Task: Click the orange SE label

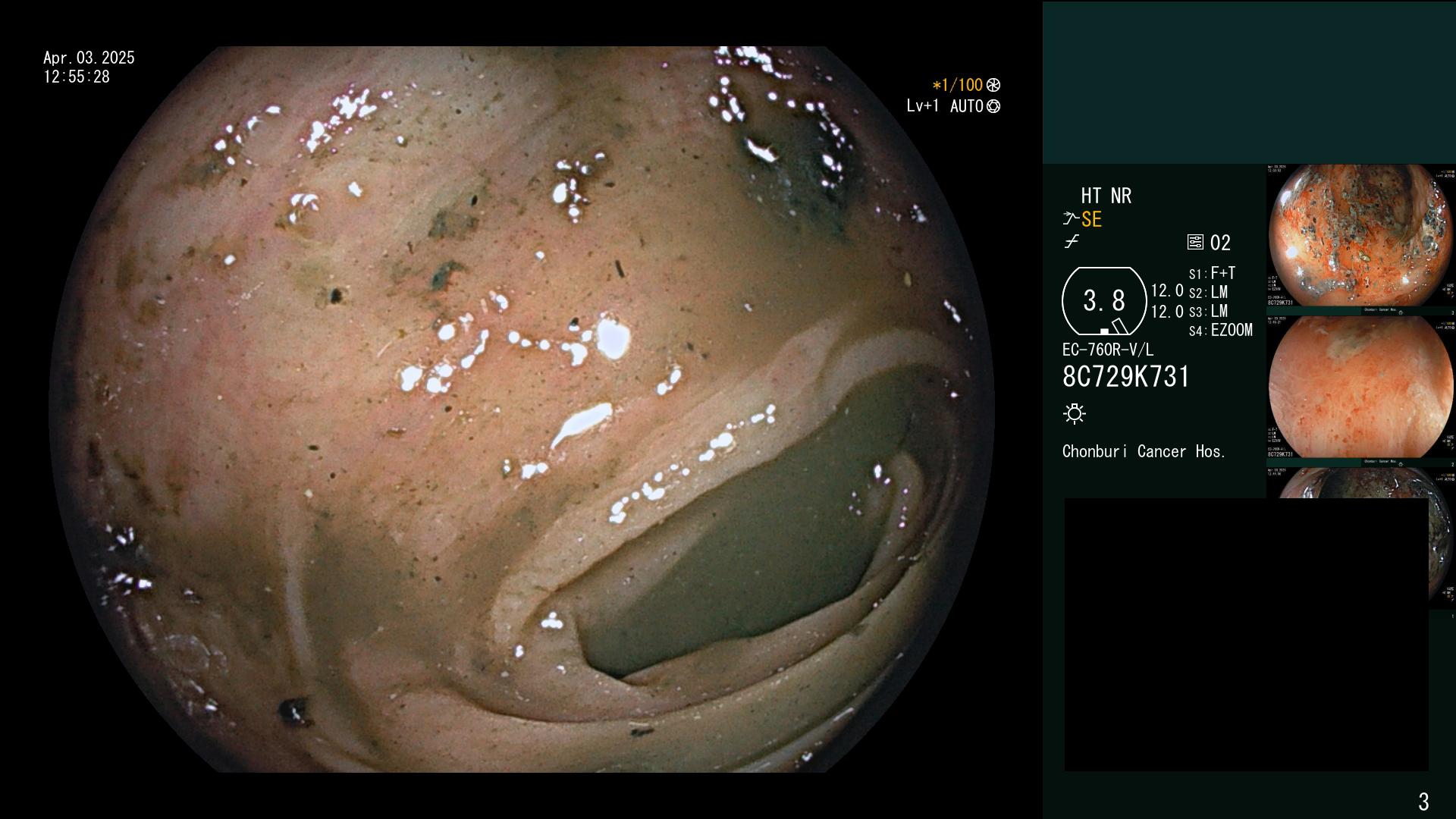Action: pos(1091,220)
